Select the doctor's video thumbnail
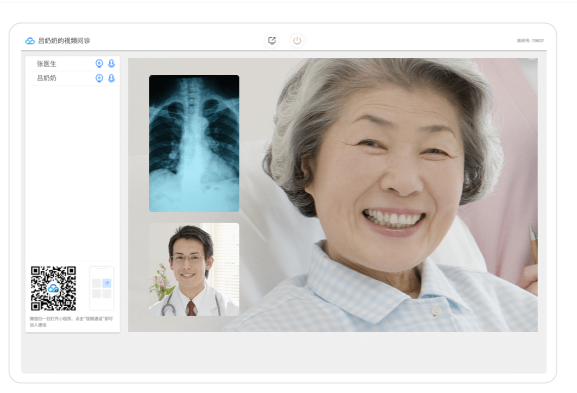 pyautogui.click(x=194, y=269)
